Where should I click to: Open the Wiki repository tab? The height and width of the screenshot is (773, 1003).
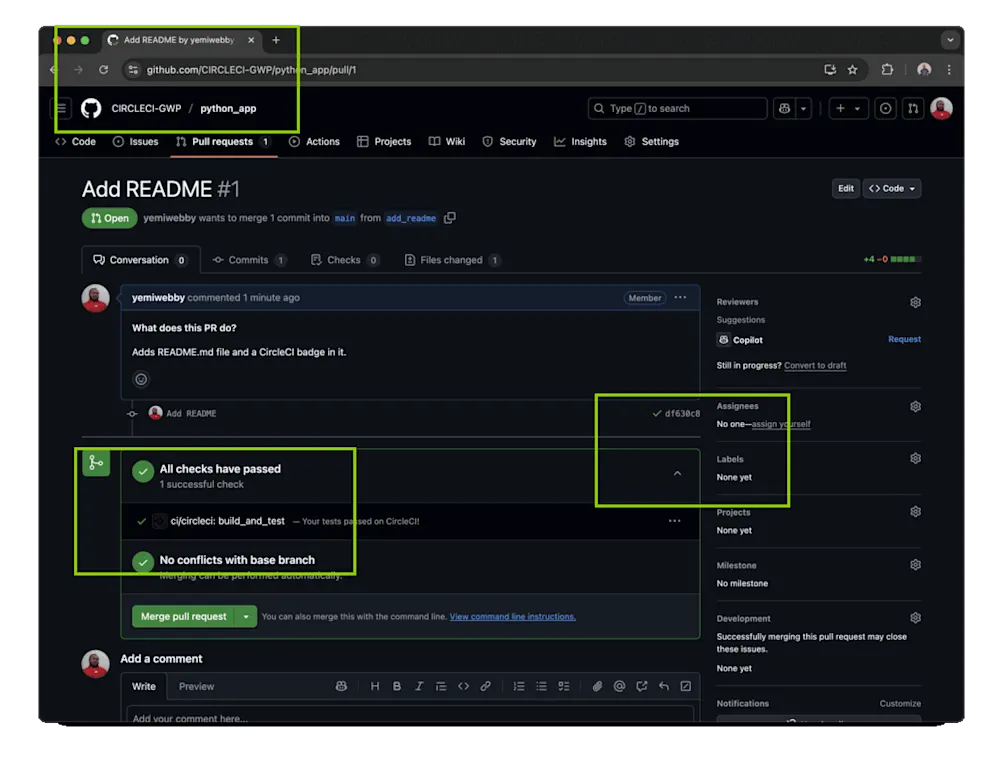pos(446,141)
